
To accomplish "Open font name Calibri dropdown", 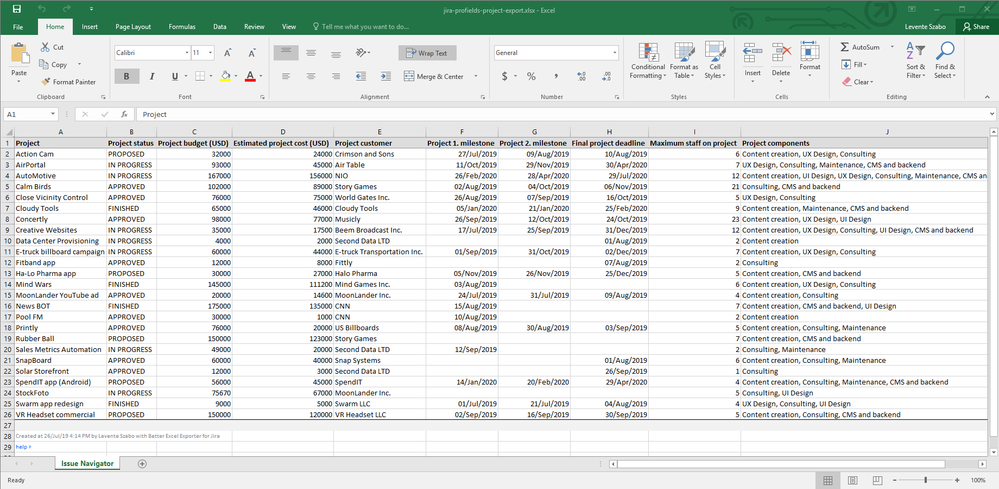I will pos(187,53).
